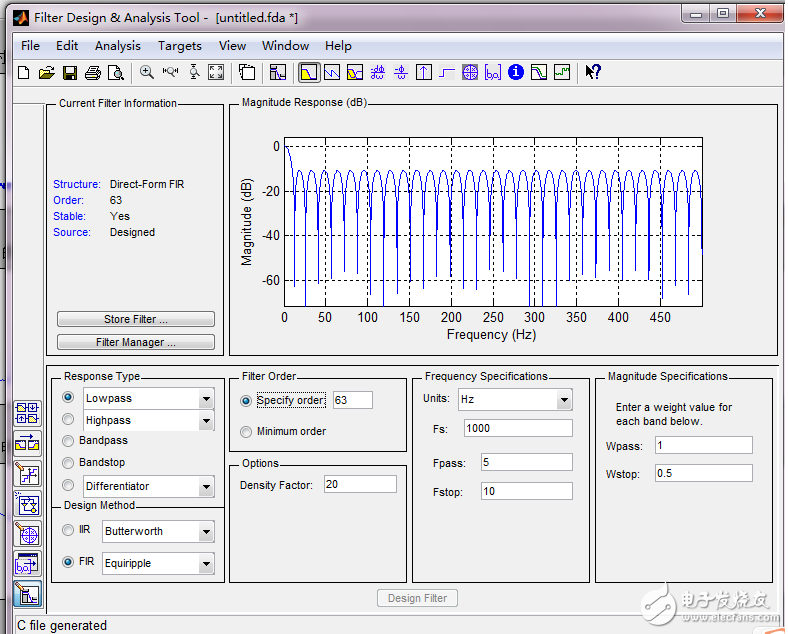This screenshot has width=788, height=634.
Task: Select the Zoom In tool
Action: coord(147,72)
